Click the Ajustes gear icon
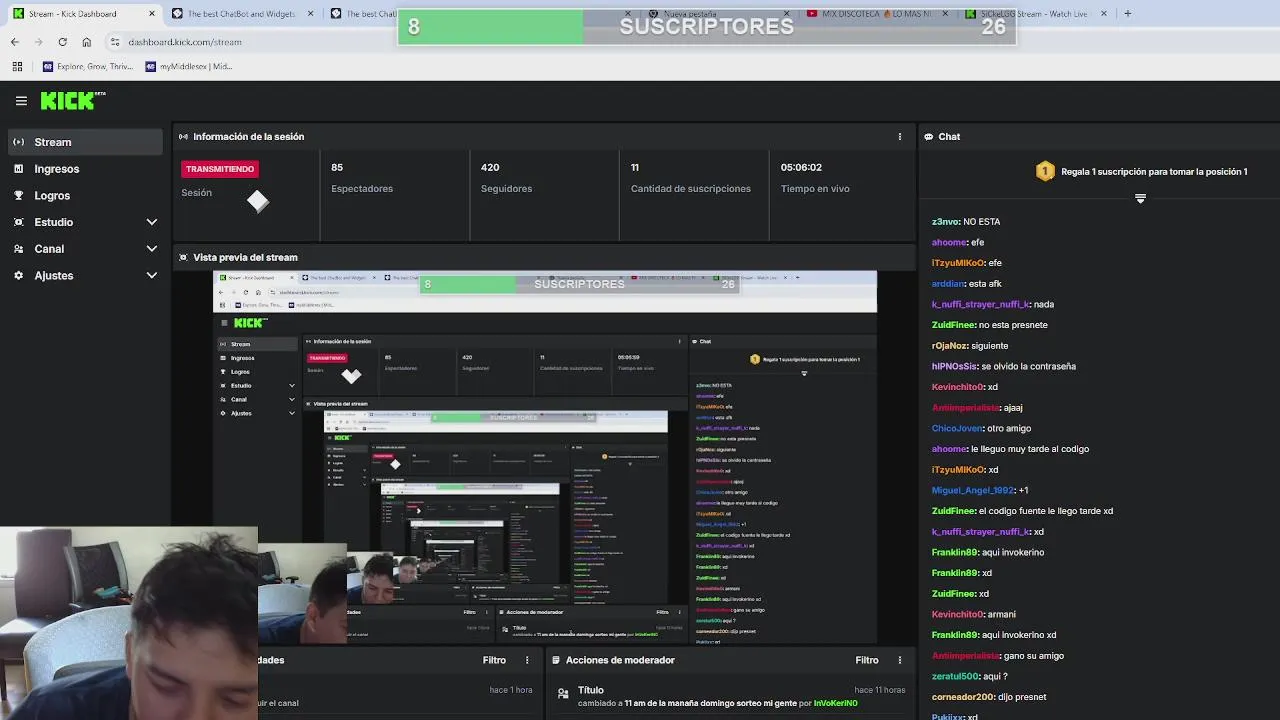Viewport: 1280px width, 720px height. point(18,275)
